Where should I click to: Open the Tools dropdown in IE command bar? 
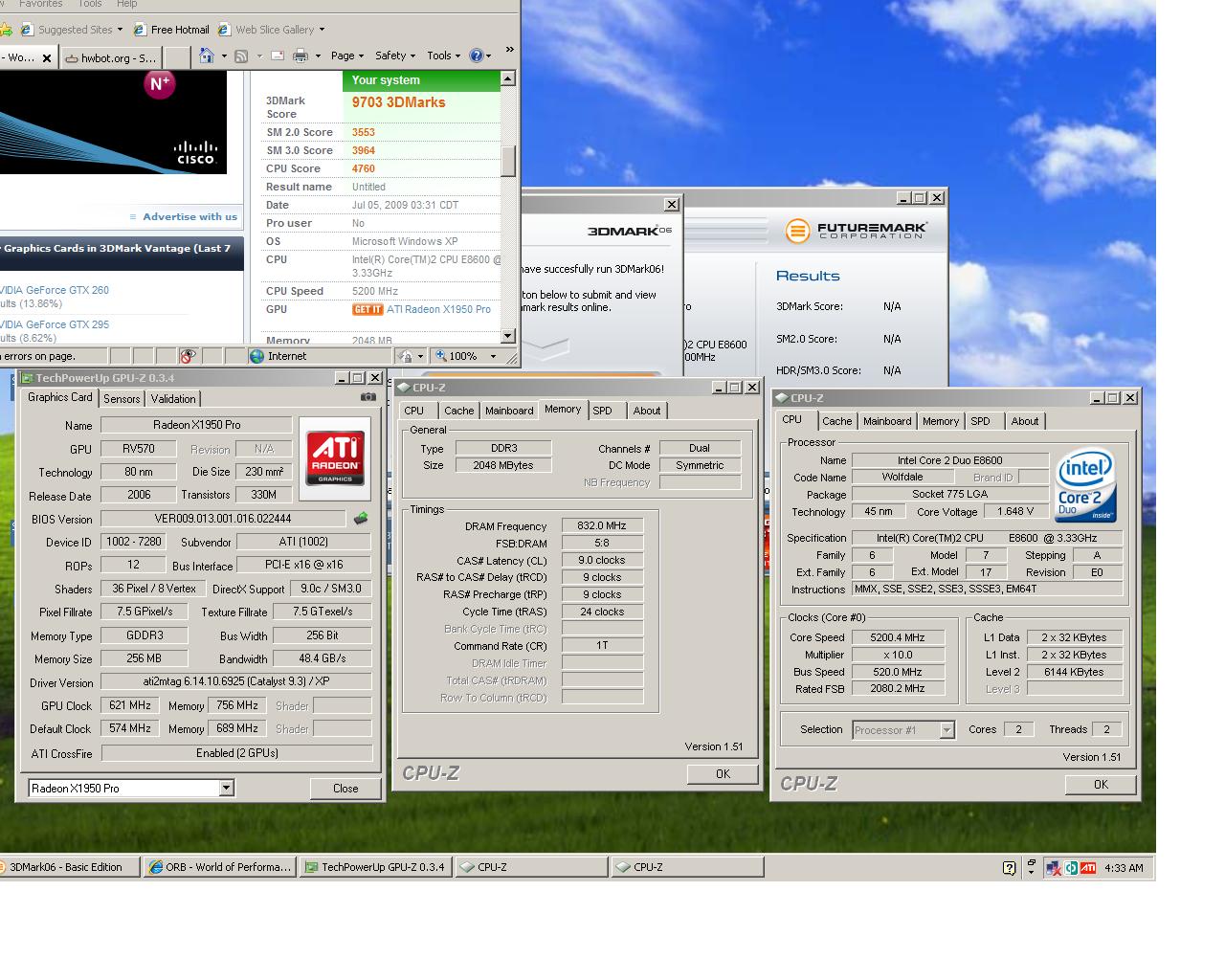click(444, 56)
